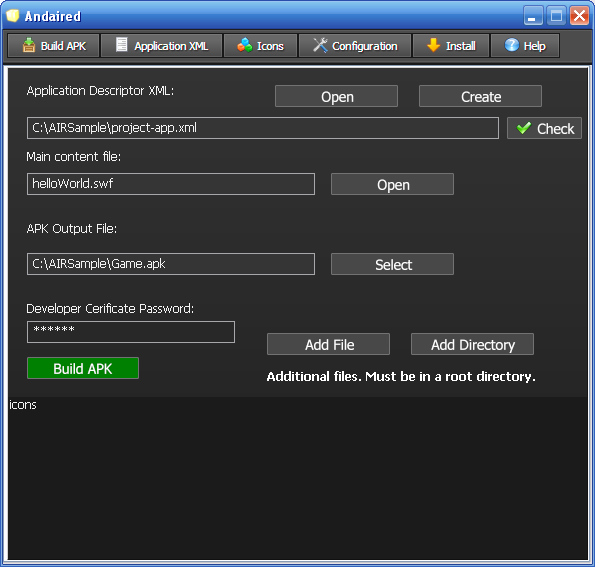Start the green Build APK button
Image resolution: width=595 pixels, height=567 pixels.
(x=83, y=368)
